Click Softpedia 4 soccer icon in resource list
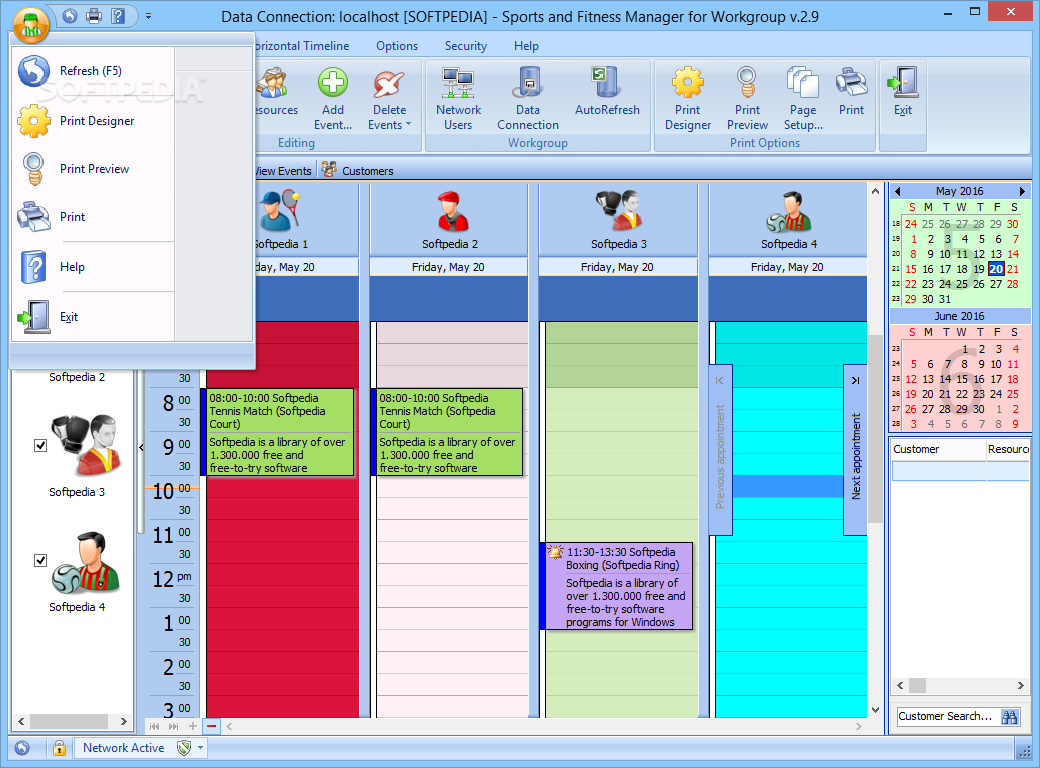The height and width of the screenshot is (768, 1040). click(x=86, y=562)
